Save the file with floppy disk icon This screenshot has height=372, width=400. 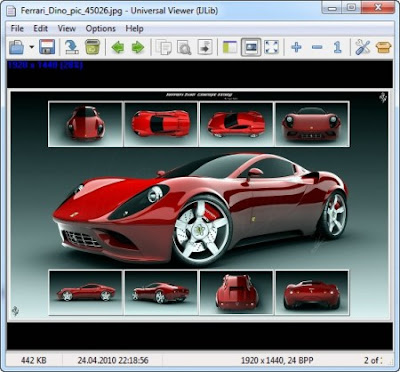(47, 47)
